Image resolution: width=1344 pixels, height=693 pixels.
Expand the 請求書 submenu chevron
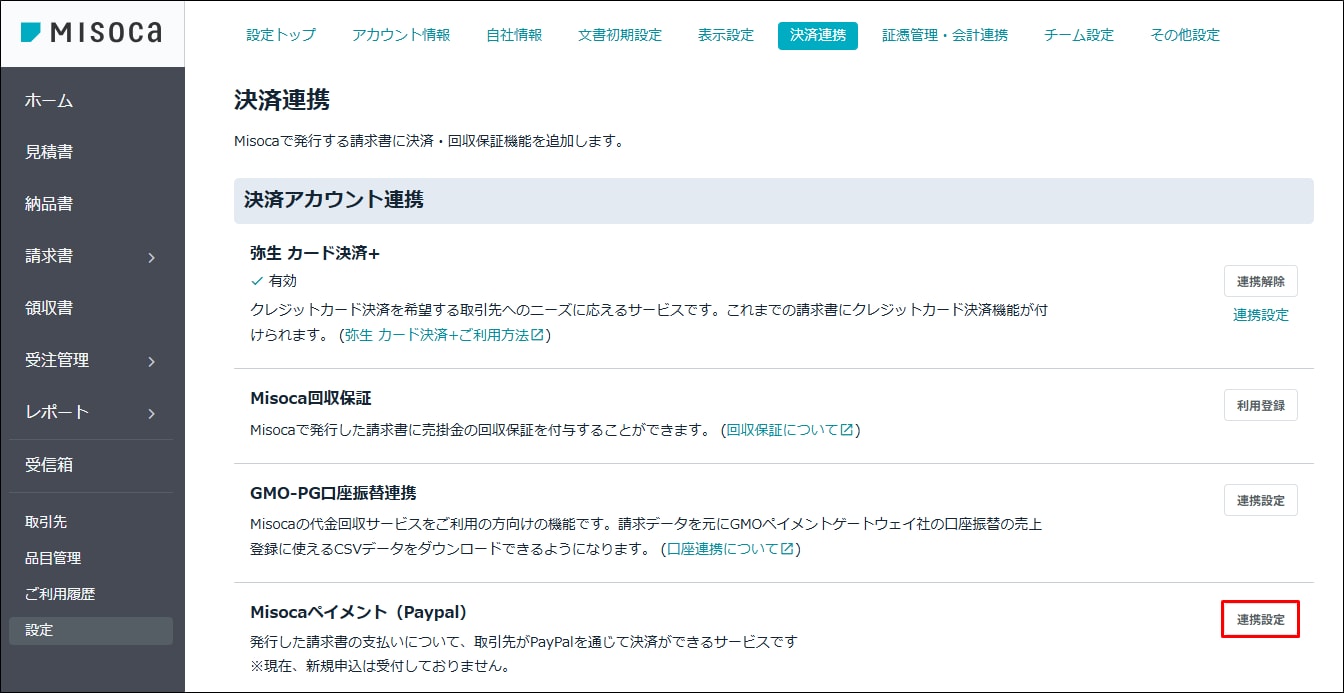[x=152, y=257]
